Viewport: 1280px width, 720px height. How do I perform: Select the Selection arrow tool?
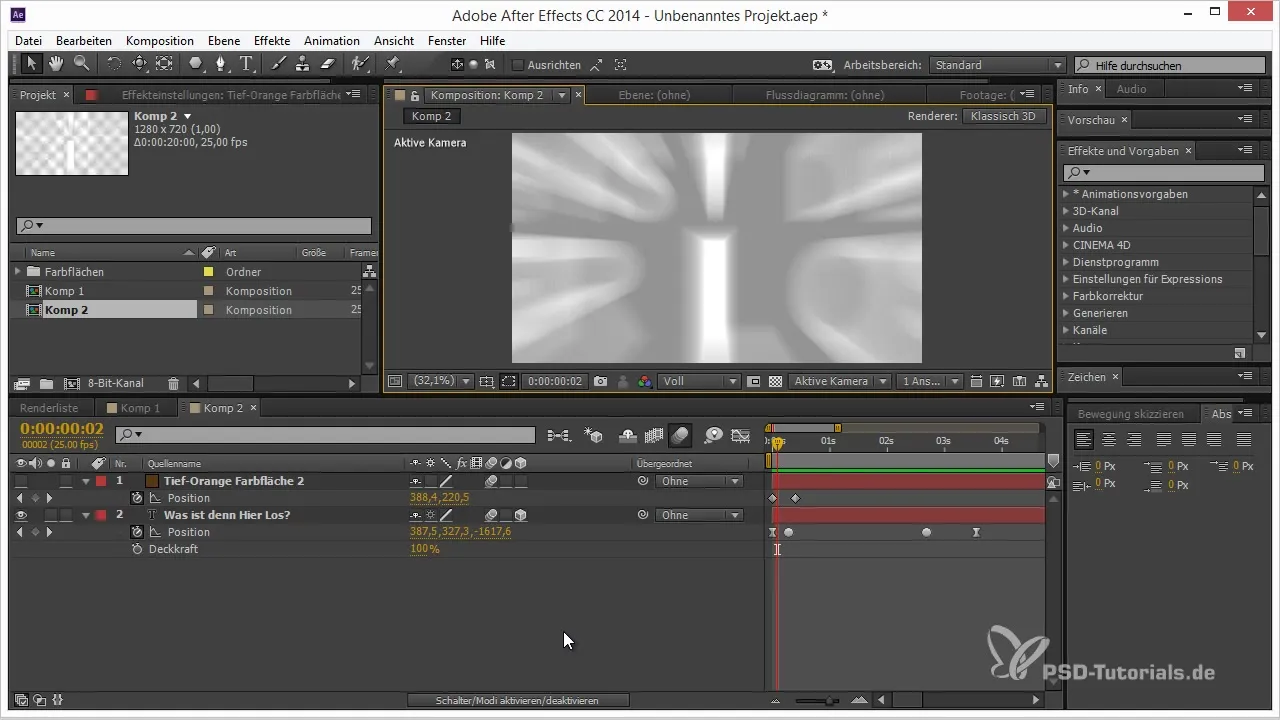(x=33, y=64)
